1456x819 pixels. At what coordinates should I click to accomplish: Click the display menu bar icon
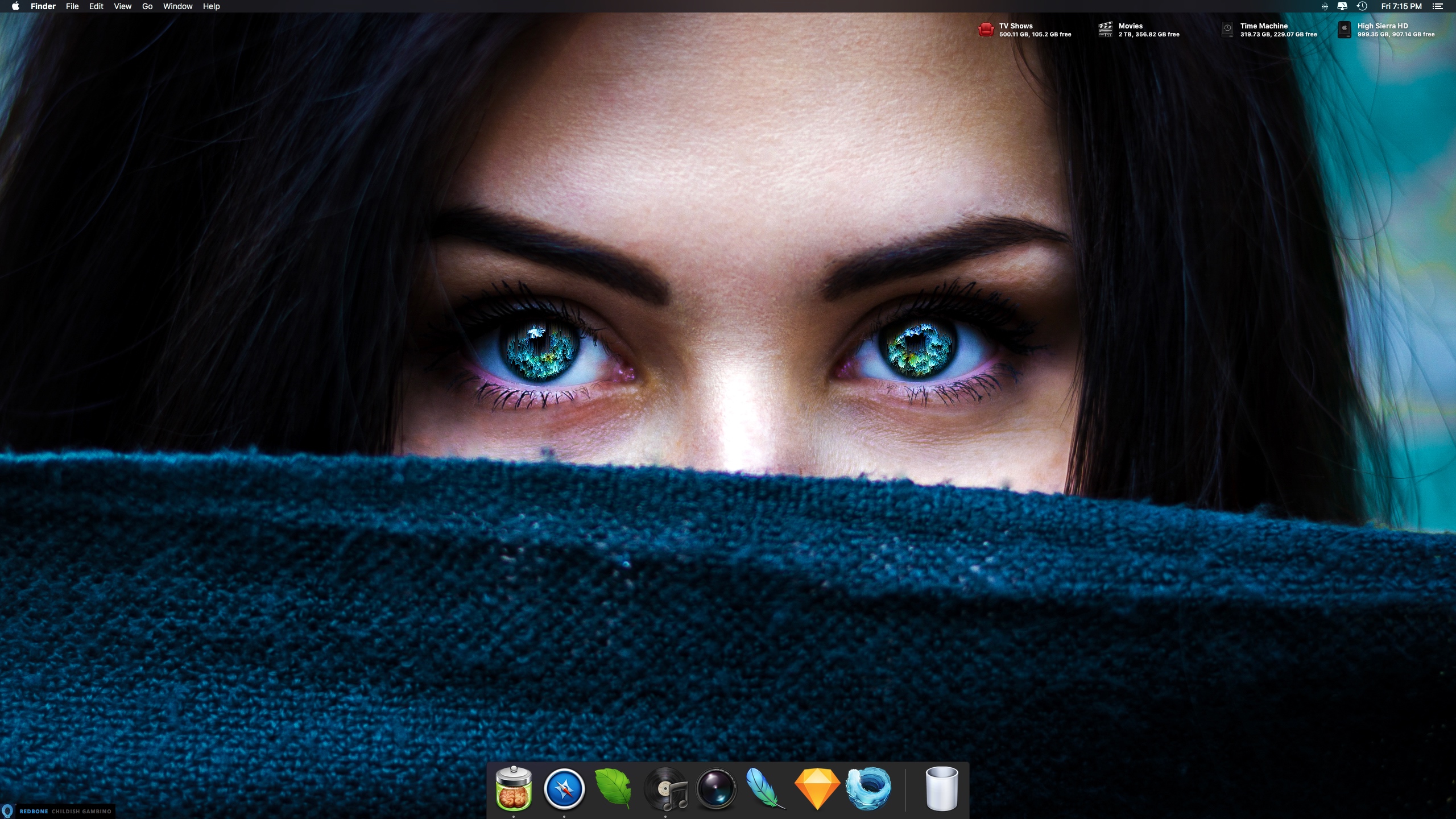(1342, 6)
